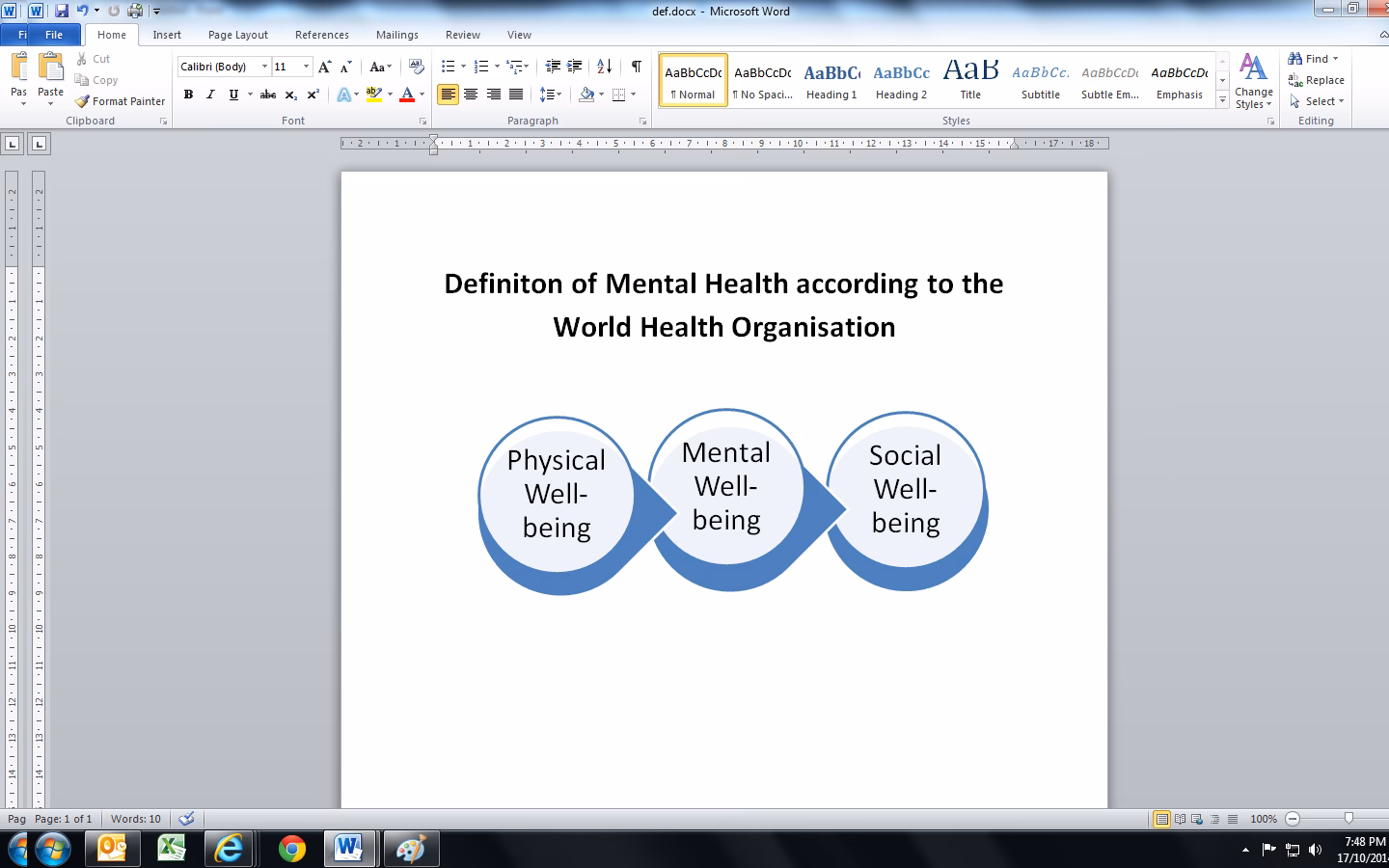Undo last action in quick toolbar
This screenshot has height=868, width=1389.
[83, 11]
